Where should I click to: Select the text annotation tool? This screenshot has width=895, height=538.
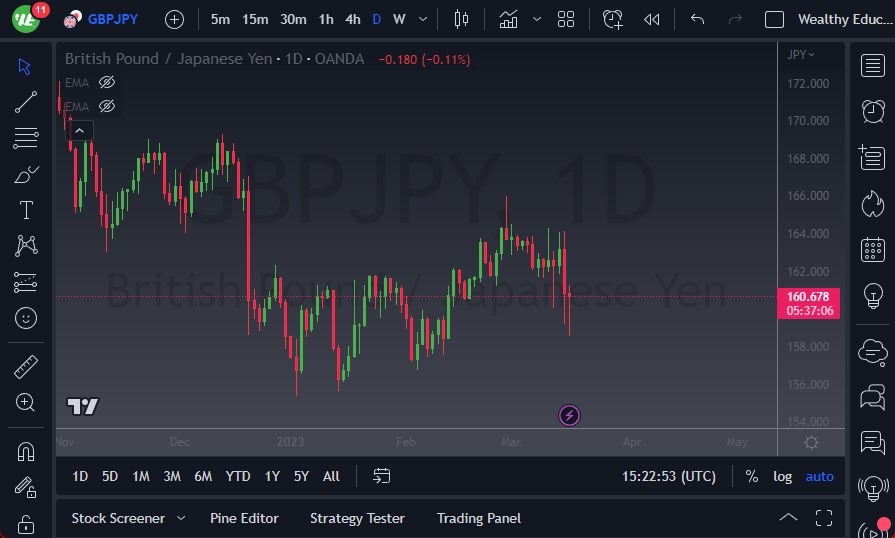[26, 210]
